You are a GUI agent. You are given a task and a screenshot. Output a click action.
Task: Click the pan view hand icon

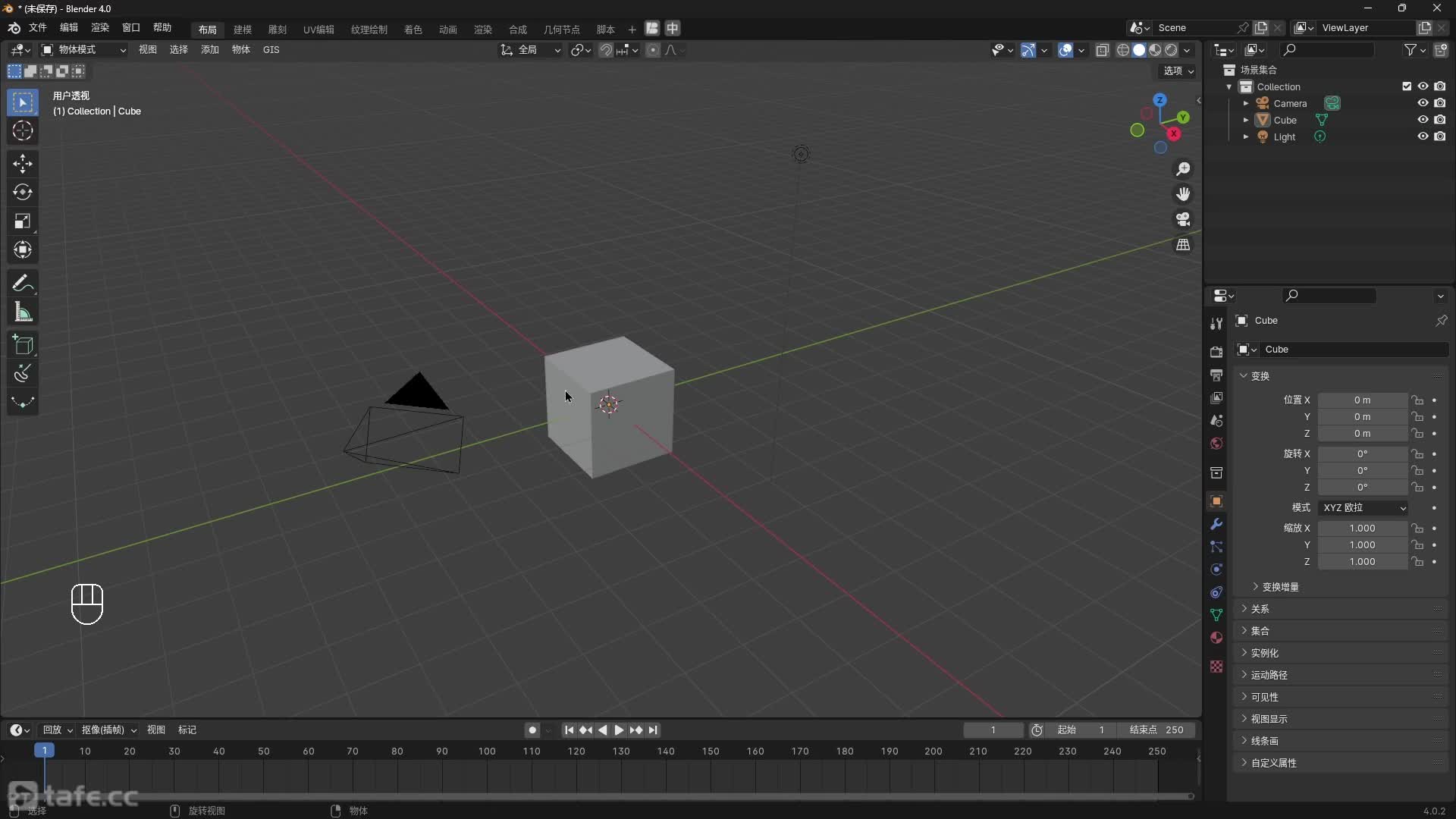pyautogui.click(x=1183, y=194)
